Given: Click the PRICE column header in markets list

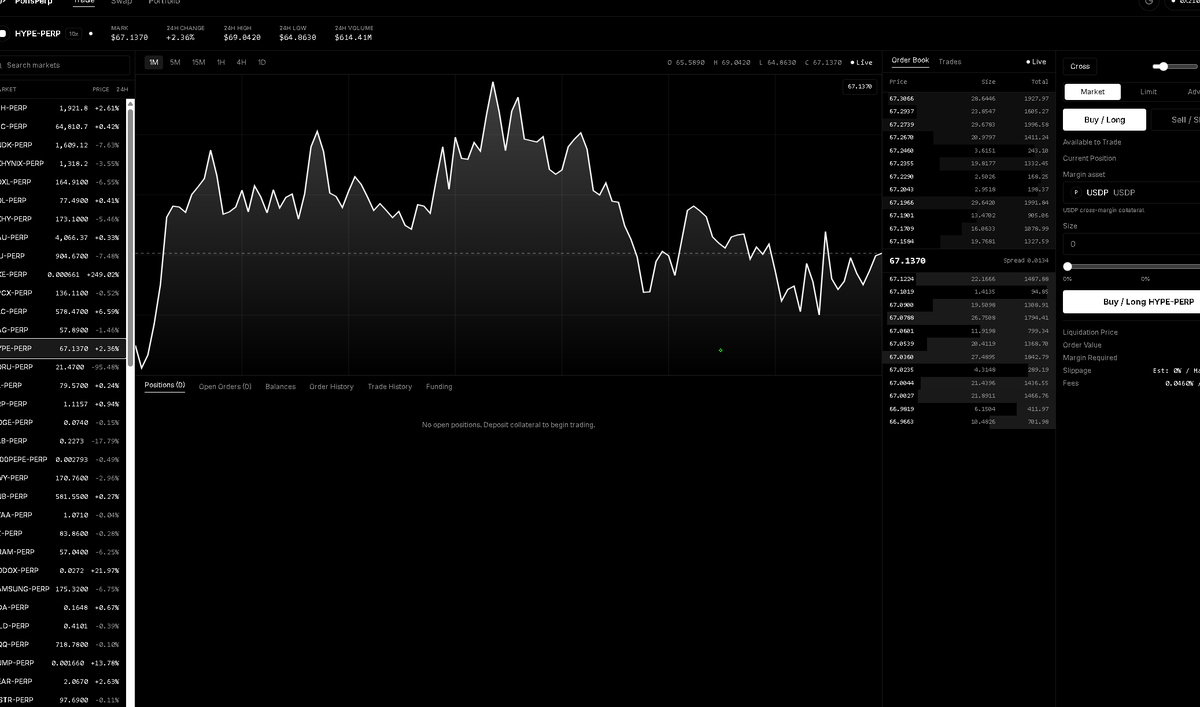Looking at the screenshot, I should pos(100,89).
